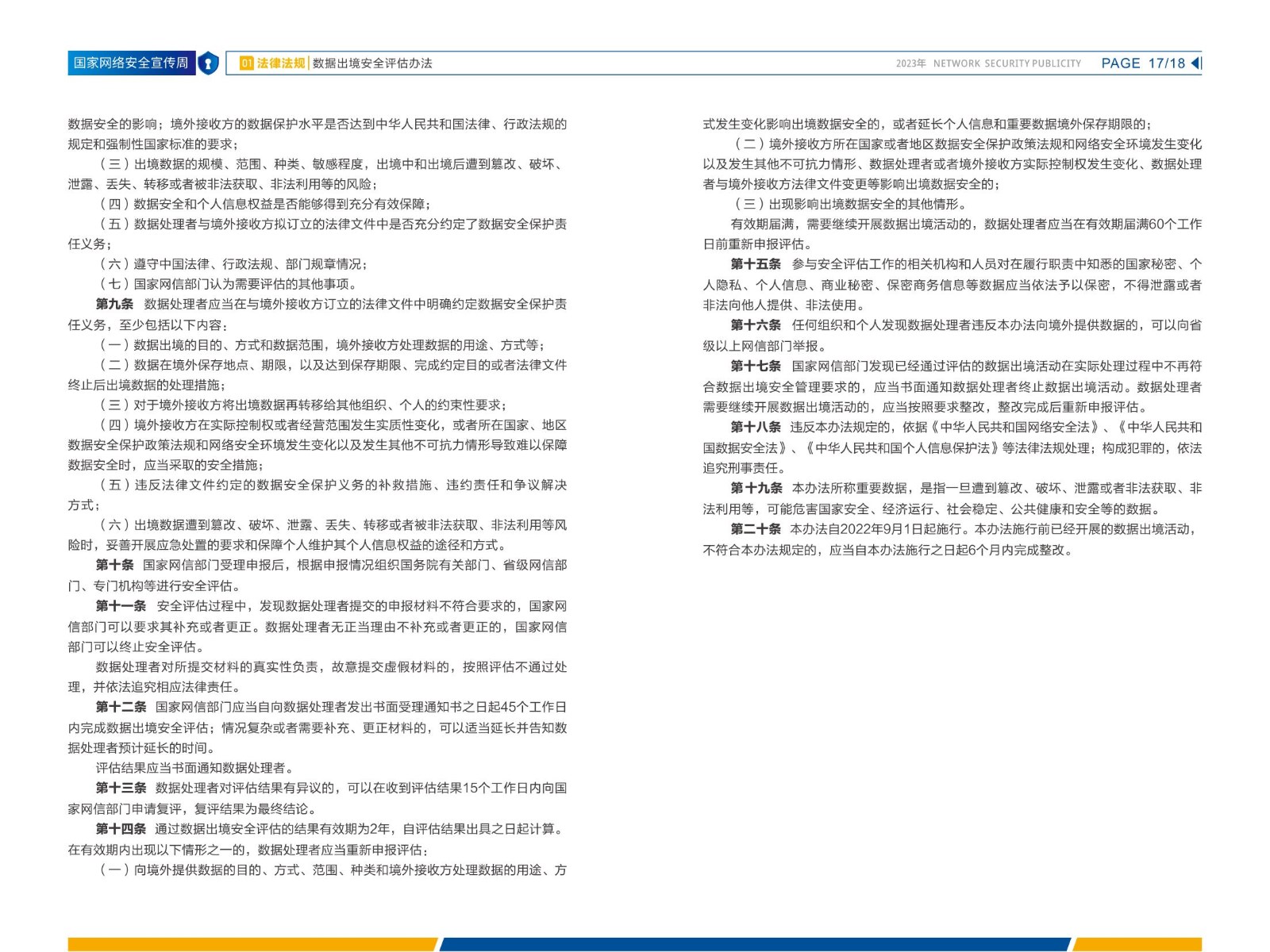The height and width of the screenshot is (952, 1270).
Task: Select the 国家网络安全宣传周 blue banner
Action: (x=131, y=63)
